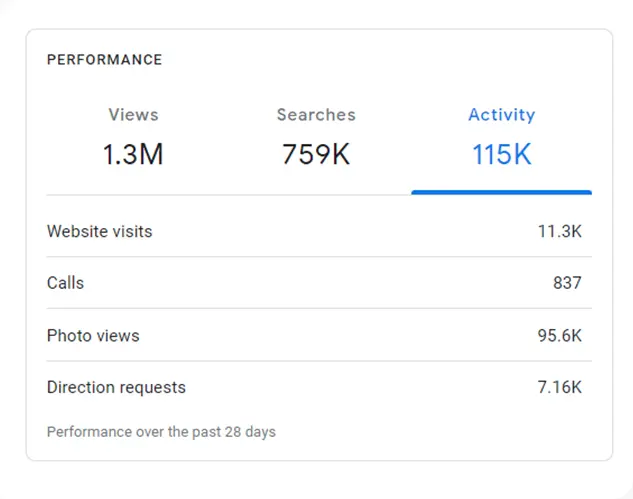Open the Searches tab
The height and width of the screenshot is (499, 633).
pos(316,115)
